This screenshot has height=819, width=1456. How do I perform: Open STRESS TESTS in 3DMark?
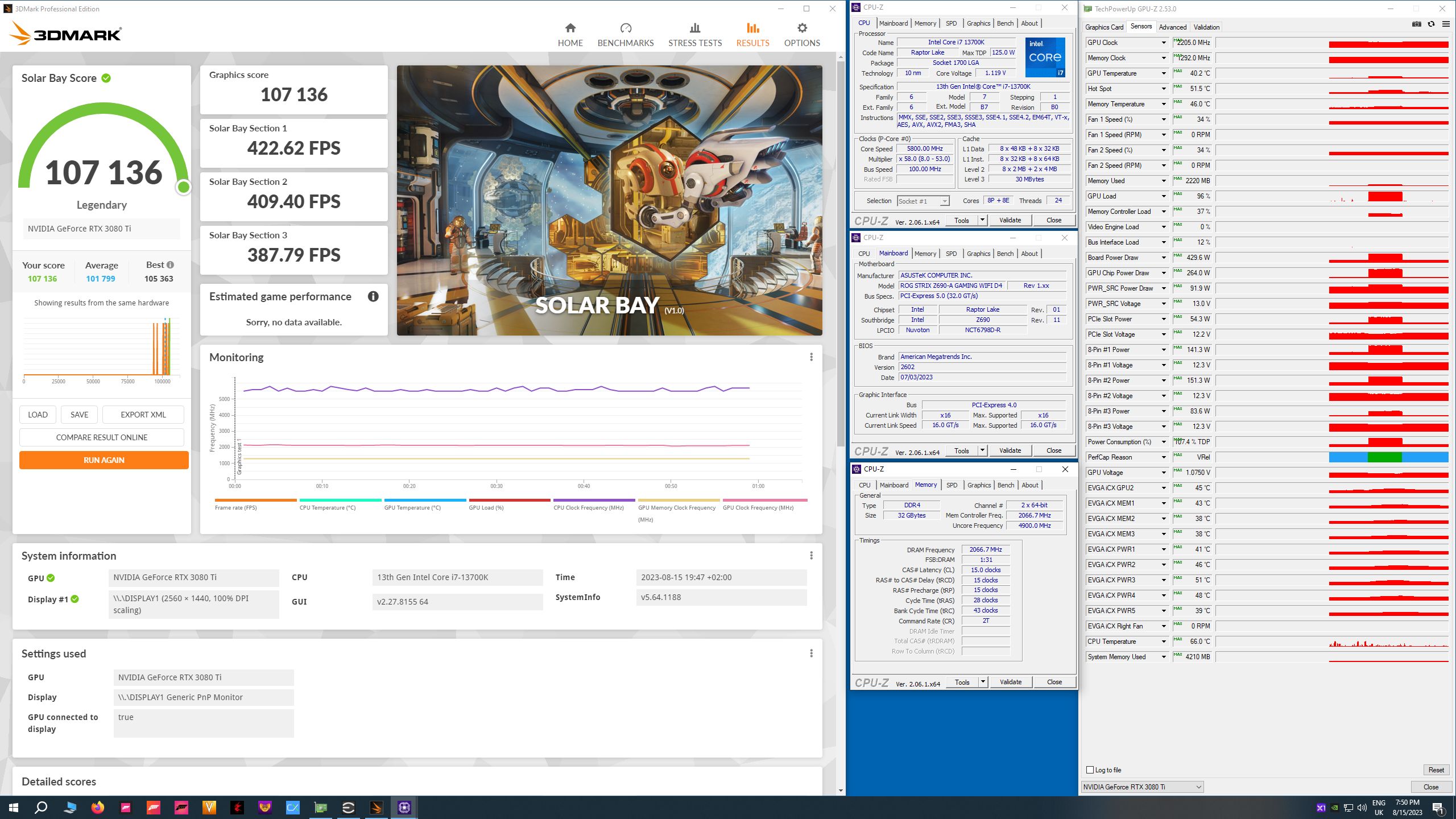click(x=695, y=35)
